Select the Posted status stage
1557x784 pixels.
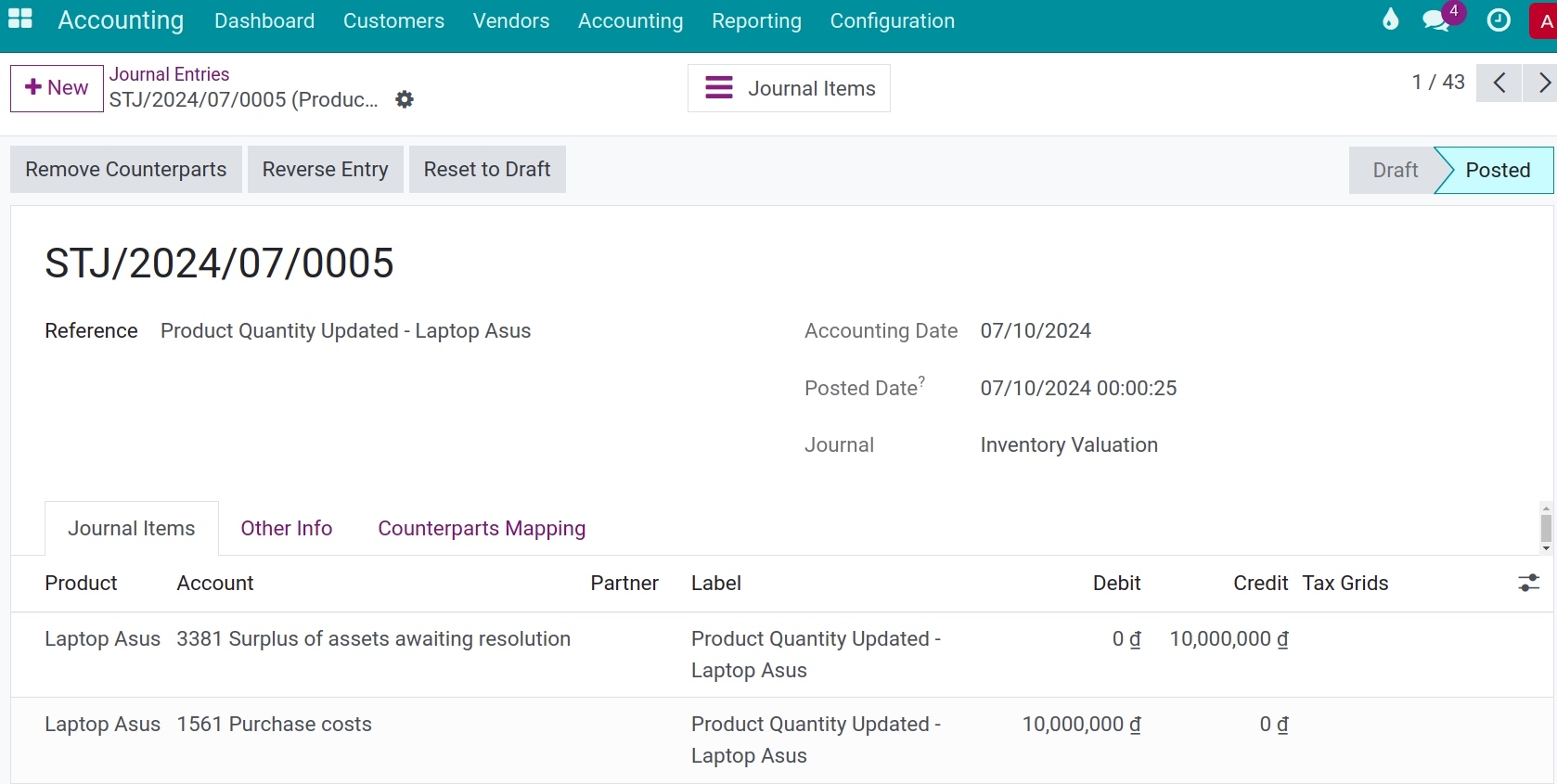pyautogui.click(x=1498, y=171)
